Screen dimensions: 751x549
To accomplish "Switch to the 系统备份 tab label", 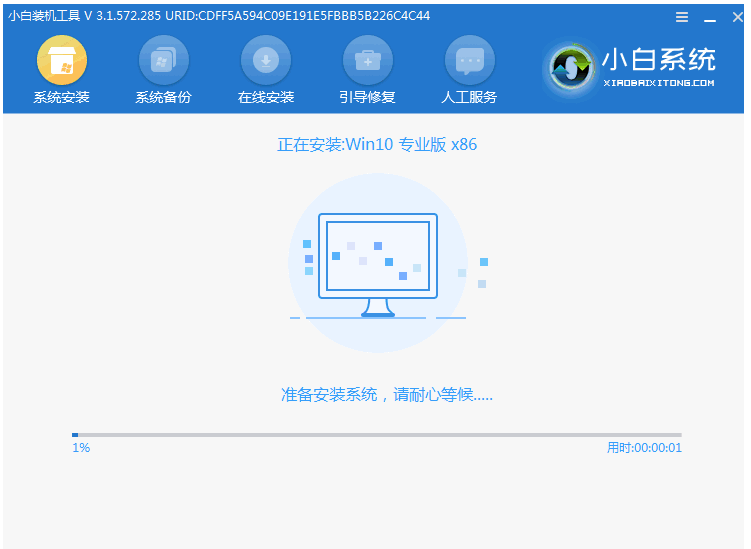I will [x=163, y=97].
